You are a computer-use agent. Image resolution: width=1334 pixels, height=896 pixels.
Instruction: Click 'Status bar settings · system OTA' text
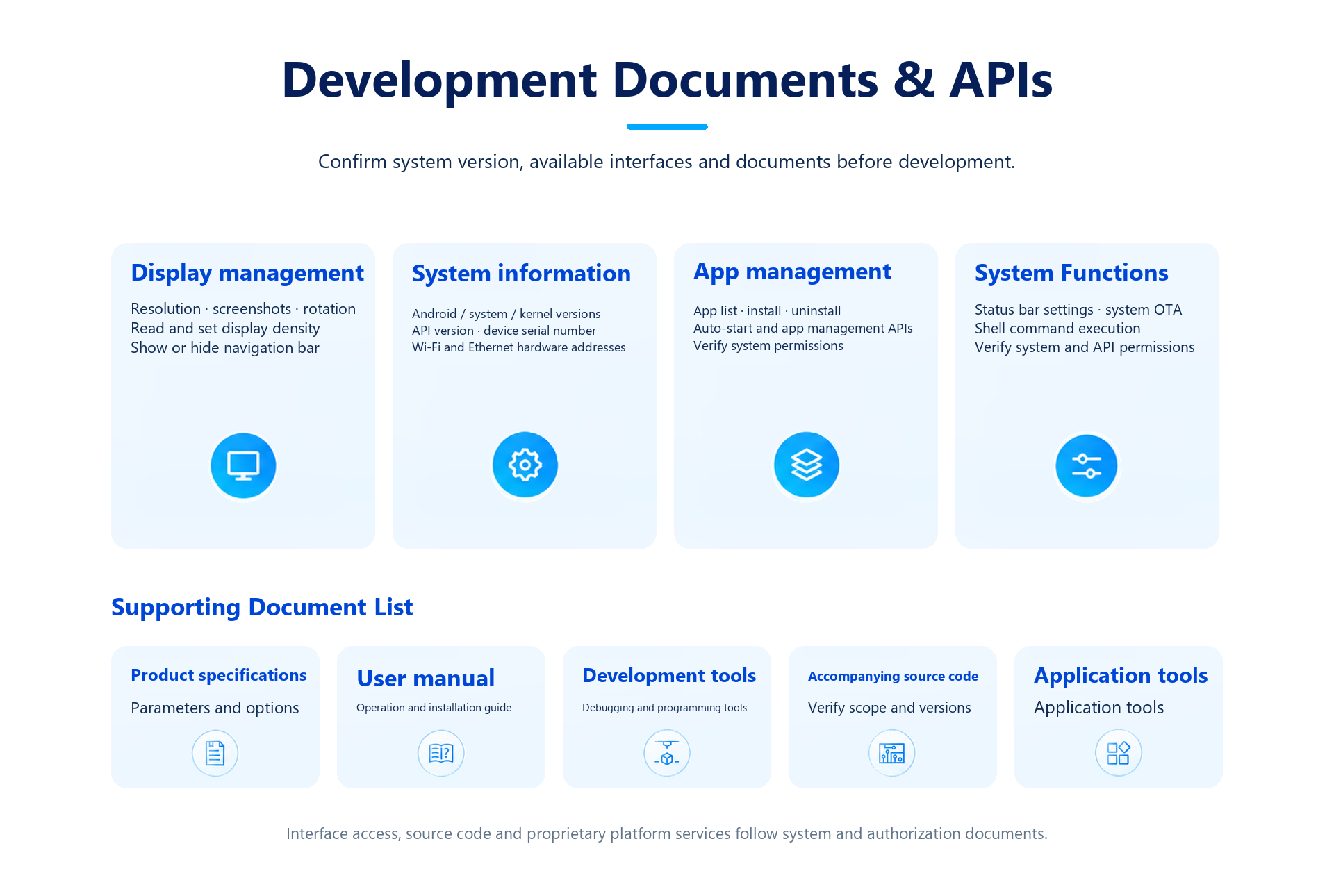(x=1078, y=309)
